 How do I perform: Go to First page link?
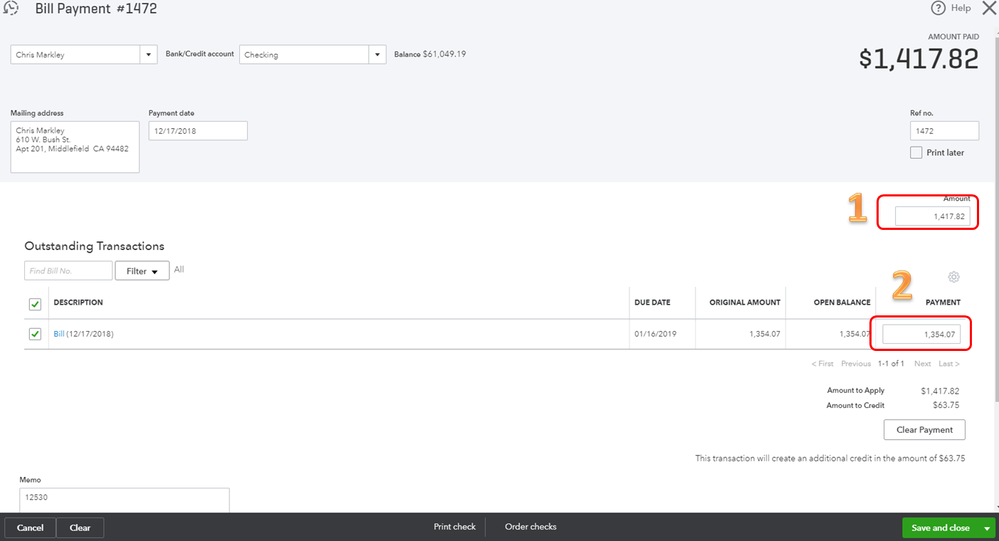click(823, 364)
